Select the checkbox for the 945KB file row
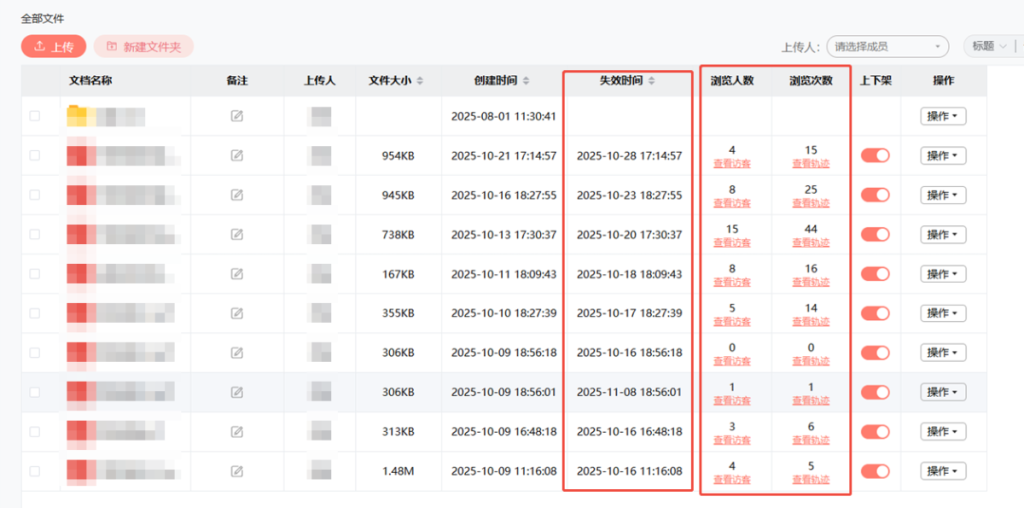Screen dimensions: 1024x508 point(35,195)
